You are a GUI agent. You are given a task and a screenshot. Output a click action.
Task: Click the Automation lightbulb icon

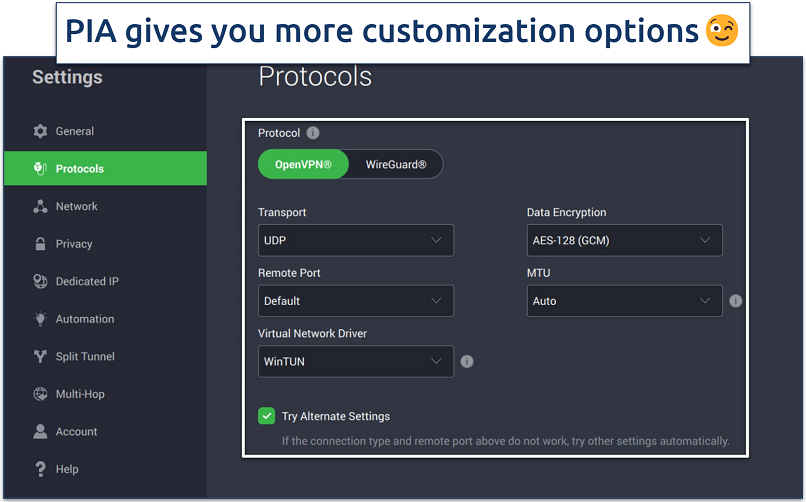coord(40,319)
